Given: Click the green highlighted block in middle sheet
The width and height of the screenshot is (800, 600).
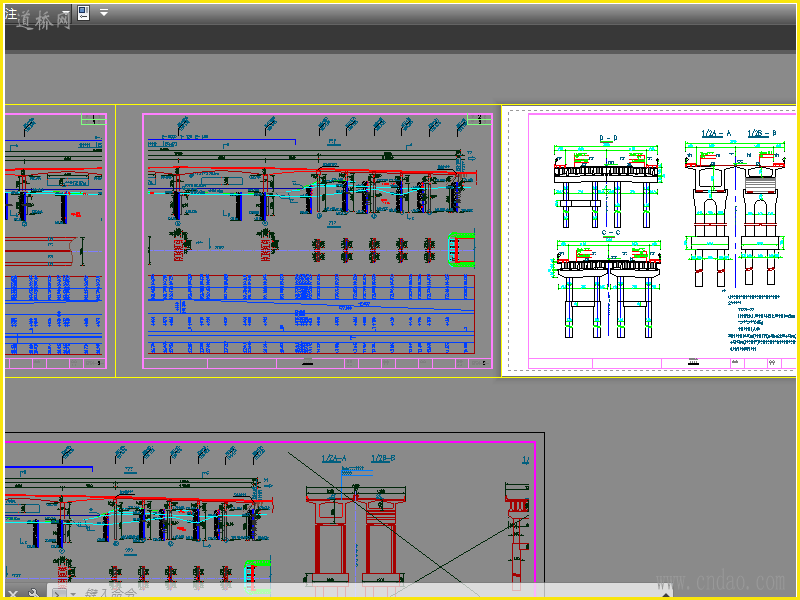Looking at the screenshot, I should coord(462,250).
